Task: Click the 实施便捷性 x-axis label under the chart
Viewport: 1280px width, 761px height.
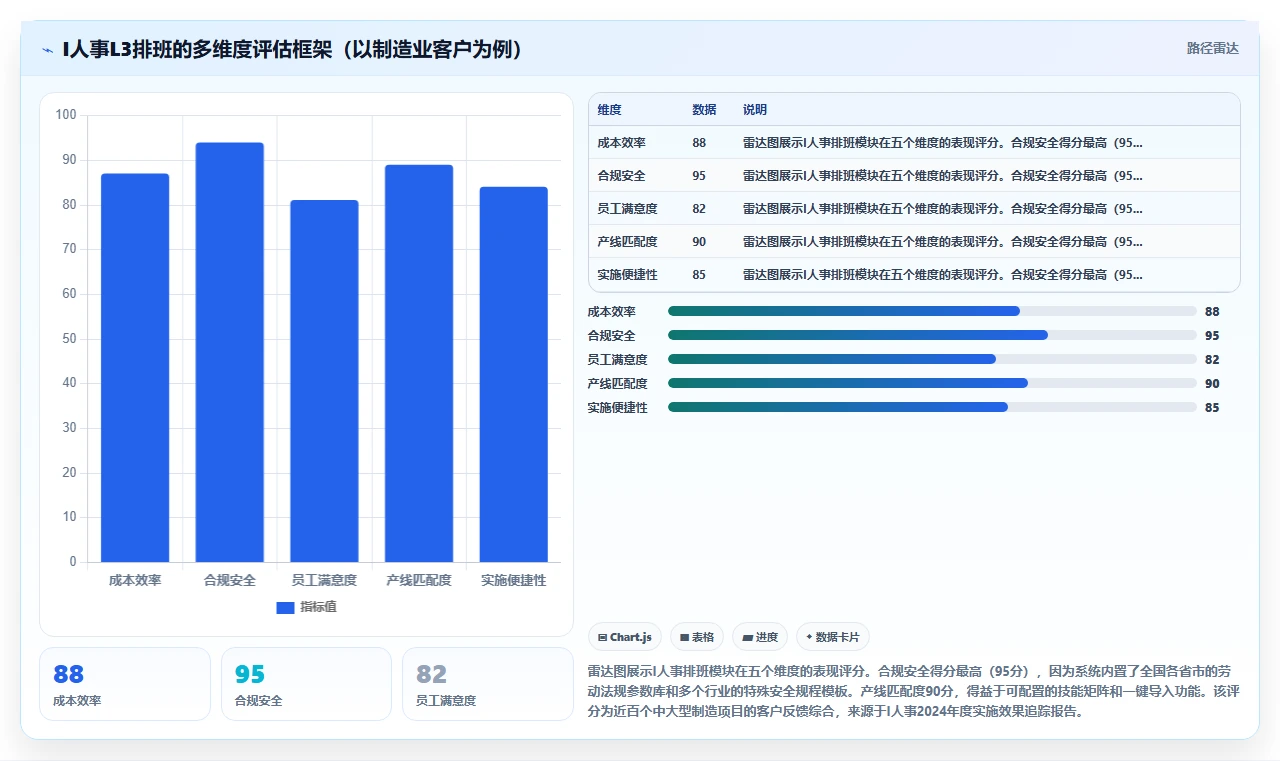Action: [x=513, y=580]
